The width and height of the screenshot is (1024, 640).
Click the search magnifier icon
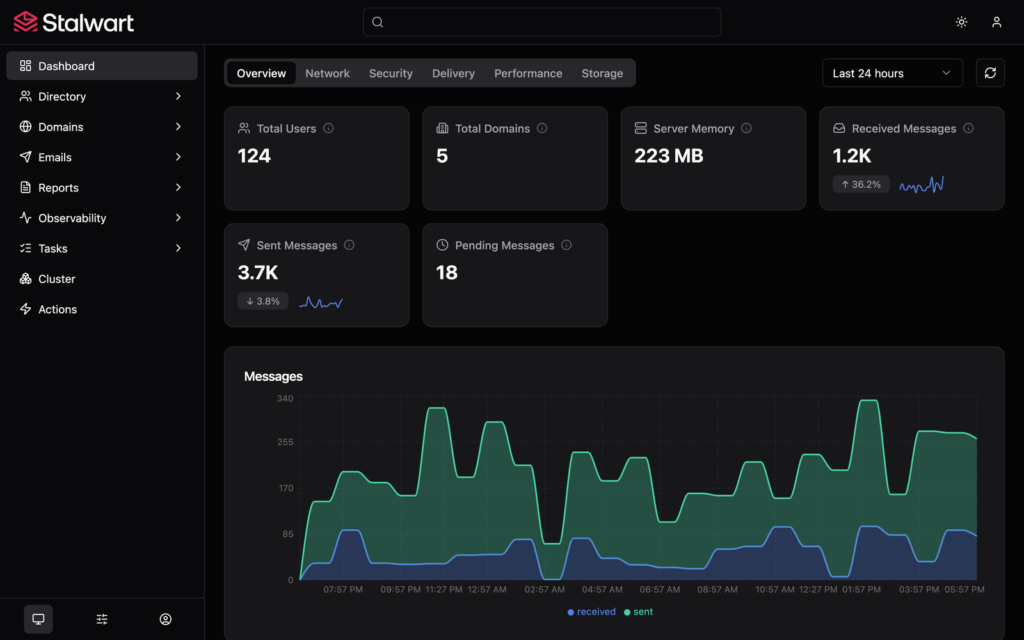click(377, 22)
